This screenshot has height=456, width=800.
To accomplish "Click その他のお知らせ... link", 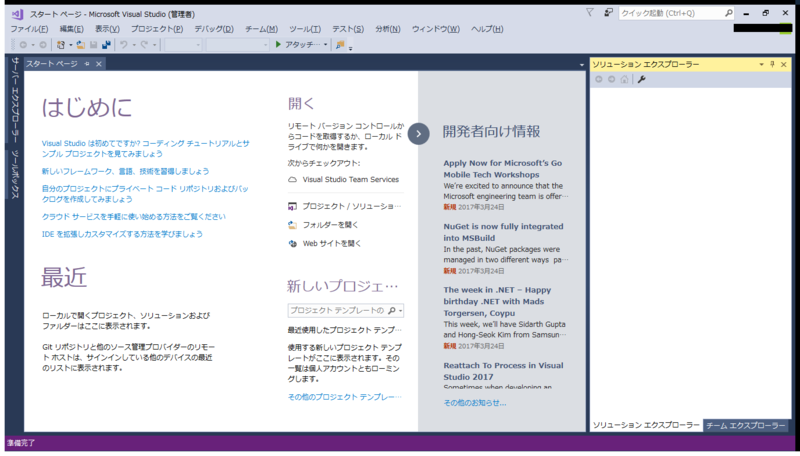I will pos(475,403).
